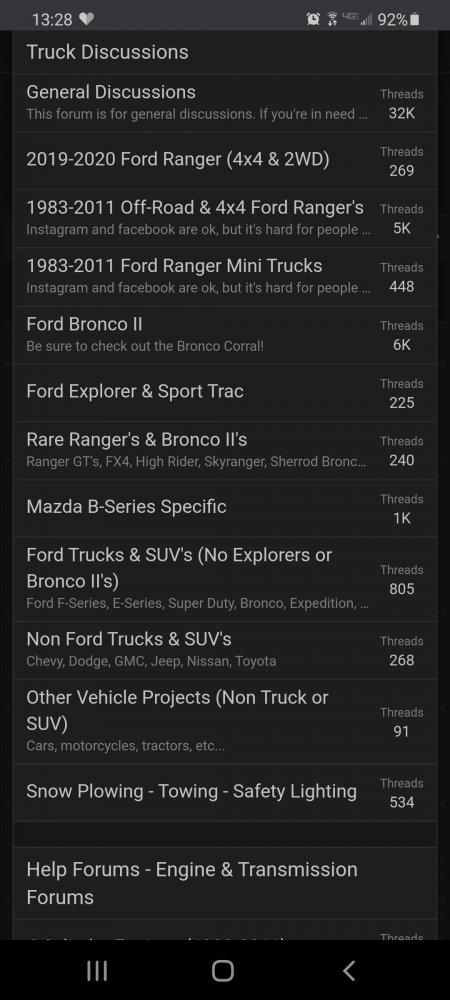450x1000 pixels.
Task: Tap the battery icon in status bar
Action: point(415,20)
